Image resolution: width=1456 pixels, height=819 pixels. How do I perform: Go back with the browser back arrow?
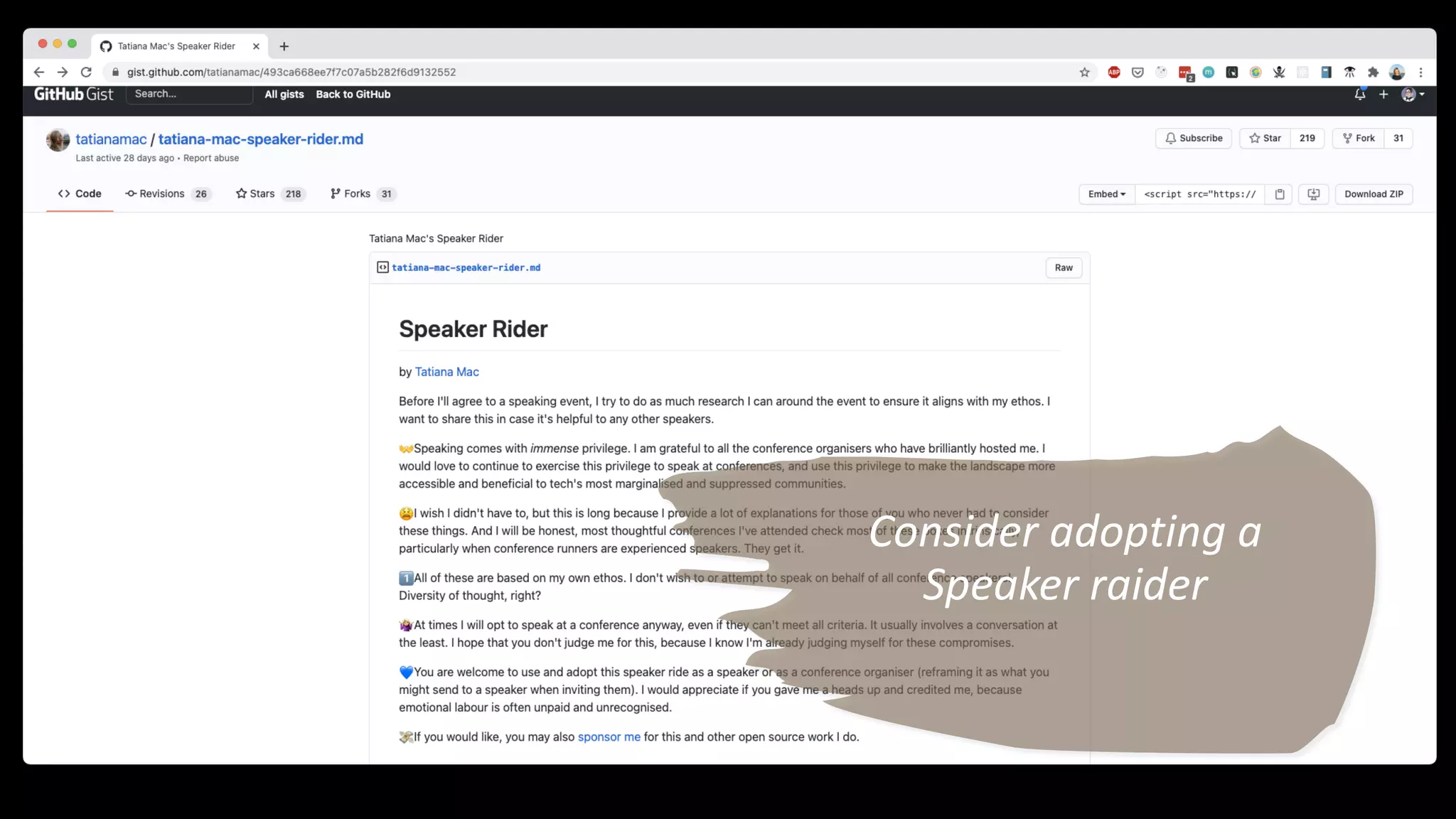[x=39, y=72]
